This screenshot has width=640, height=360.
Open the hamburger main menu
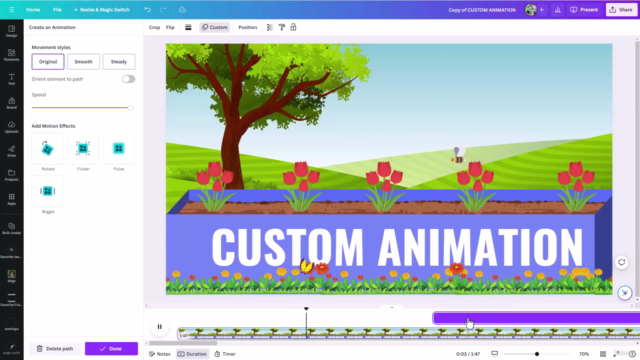[x=11, y=9]
